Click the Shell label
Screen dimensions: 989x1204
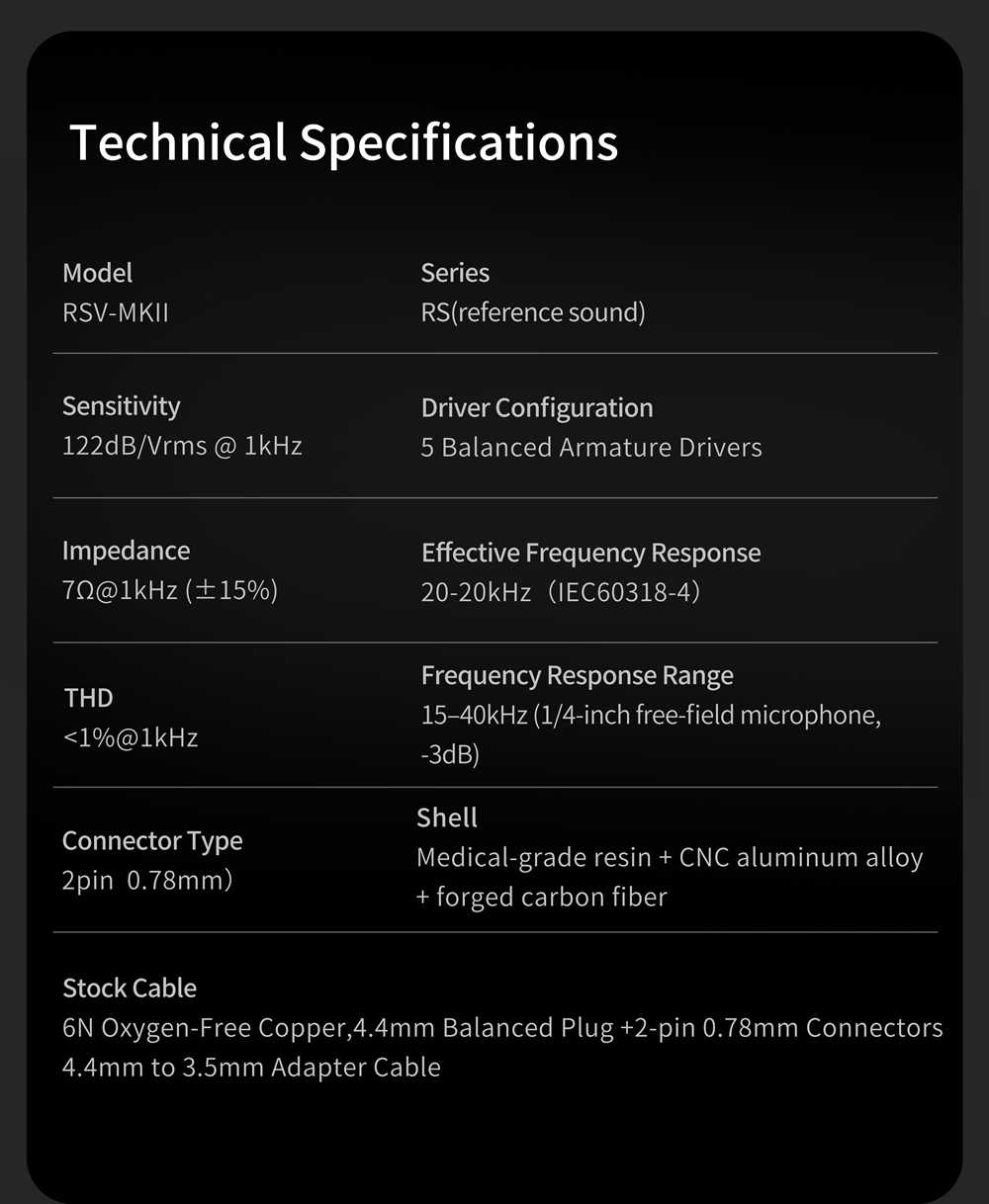tap(447, 817)
